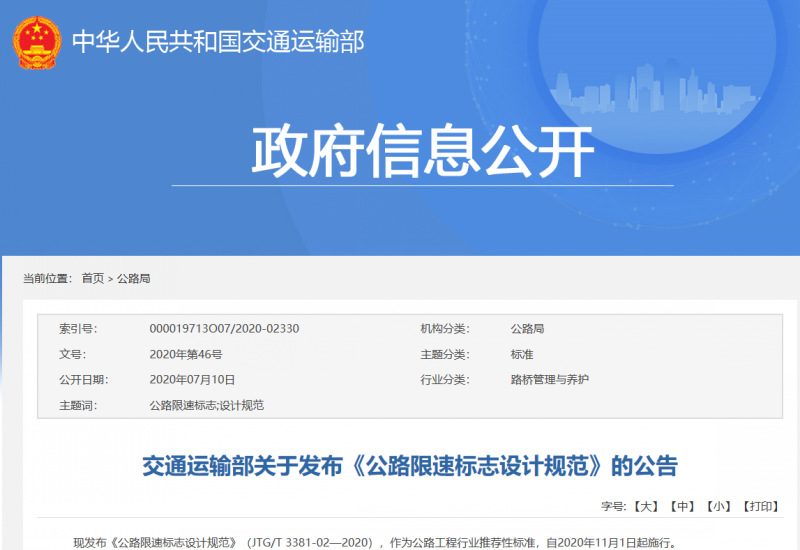Click the document number 2020年第46号

click(185, 354)
